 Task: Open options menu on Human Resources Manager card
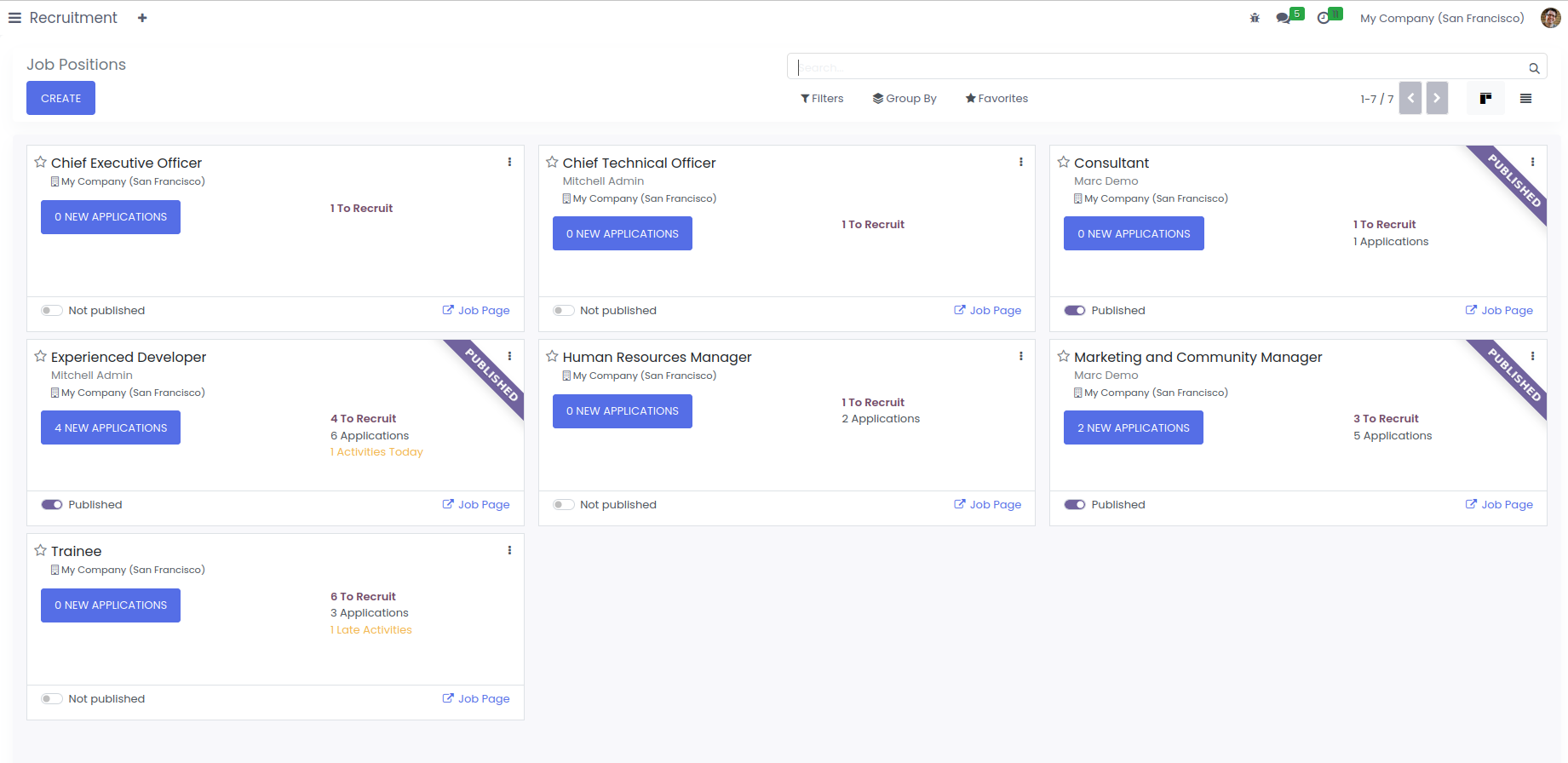(x=1020, y=356)
